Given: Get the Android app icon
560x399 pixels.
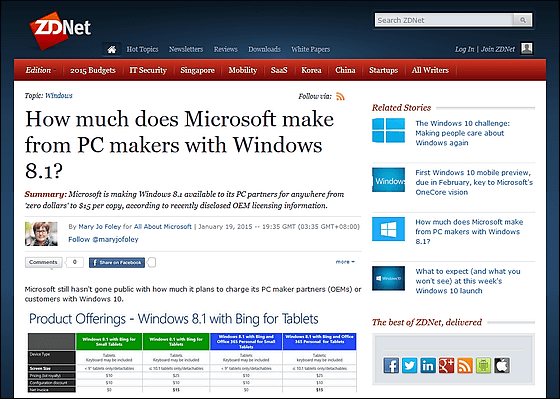Looking at the screenshot, I should [484, 365].
